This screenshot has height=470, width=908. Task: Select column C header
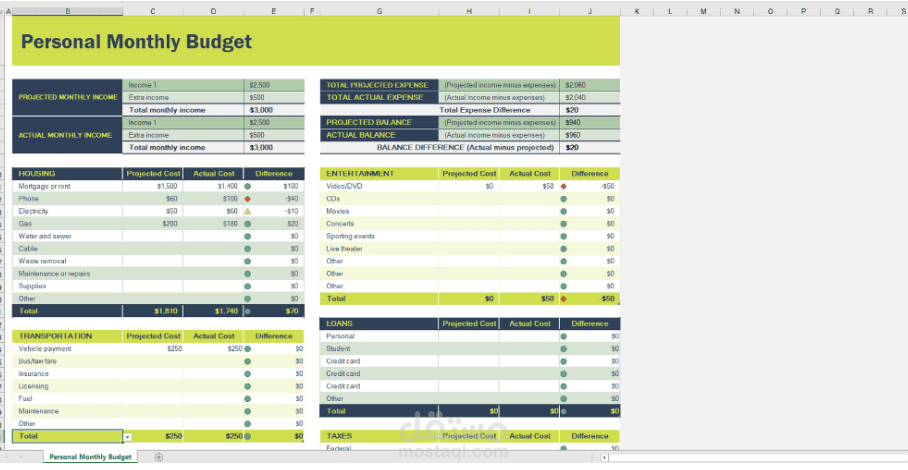[x=153, y=11]
